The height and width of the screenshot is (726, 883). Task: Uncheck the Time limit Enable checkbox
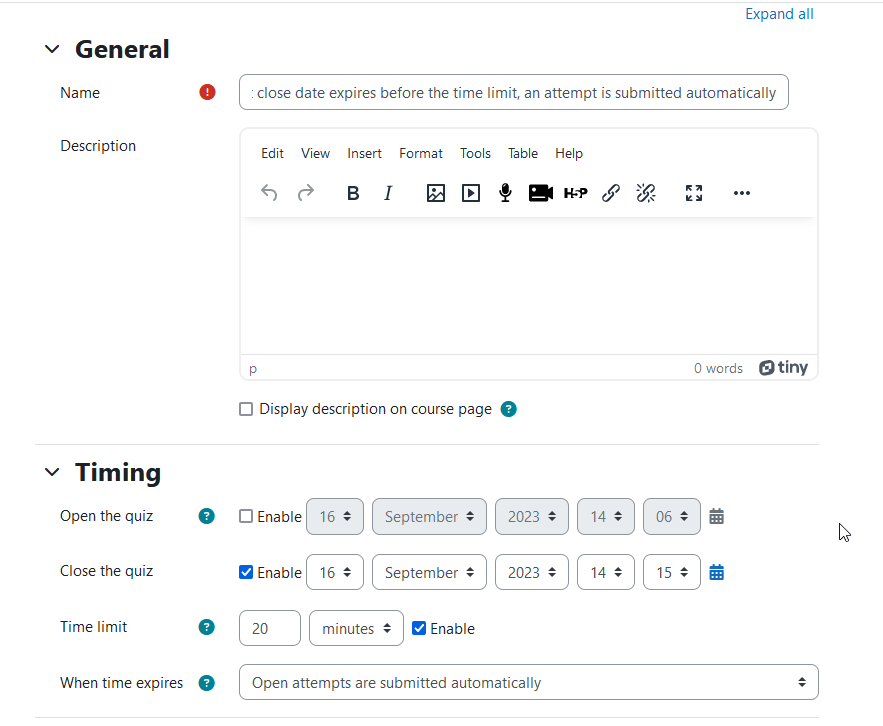pos(419,628)
